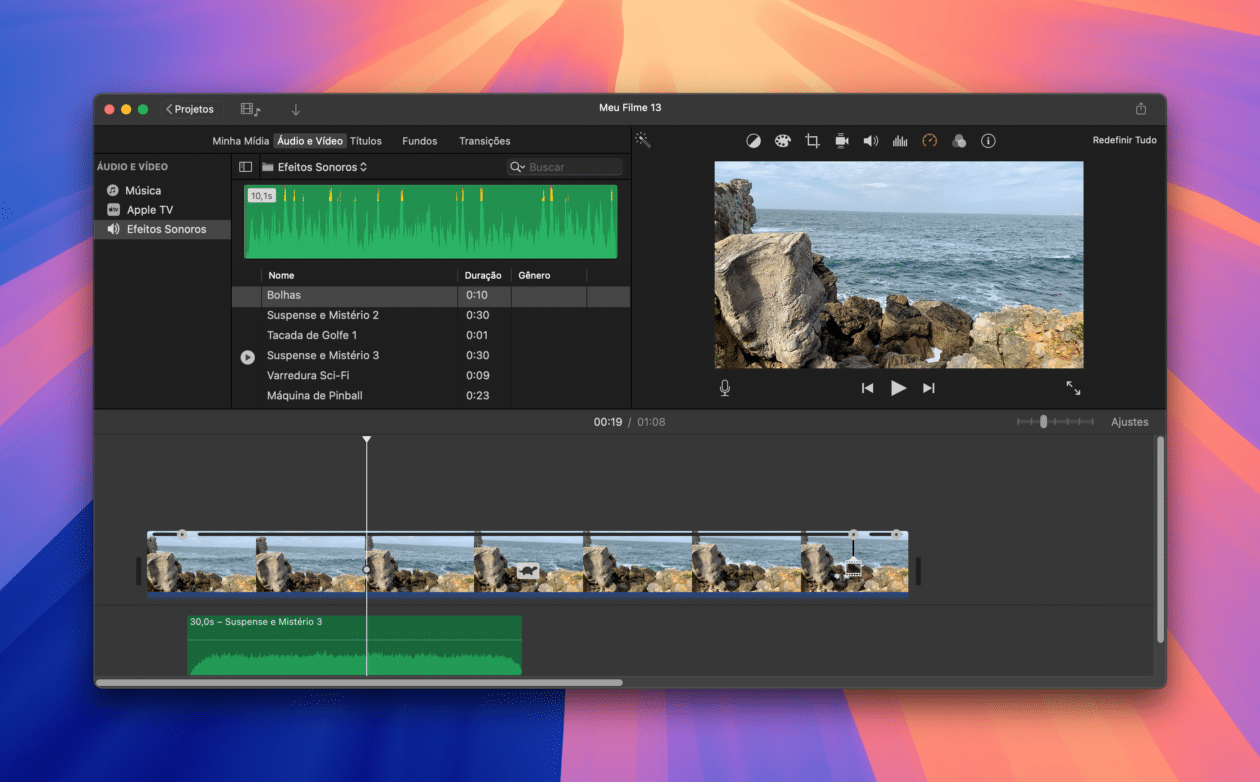Open the clip filter and audio effects
This screenshot has height=782, width=1260.
(x=959, y=141)
